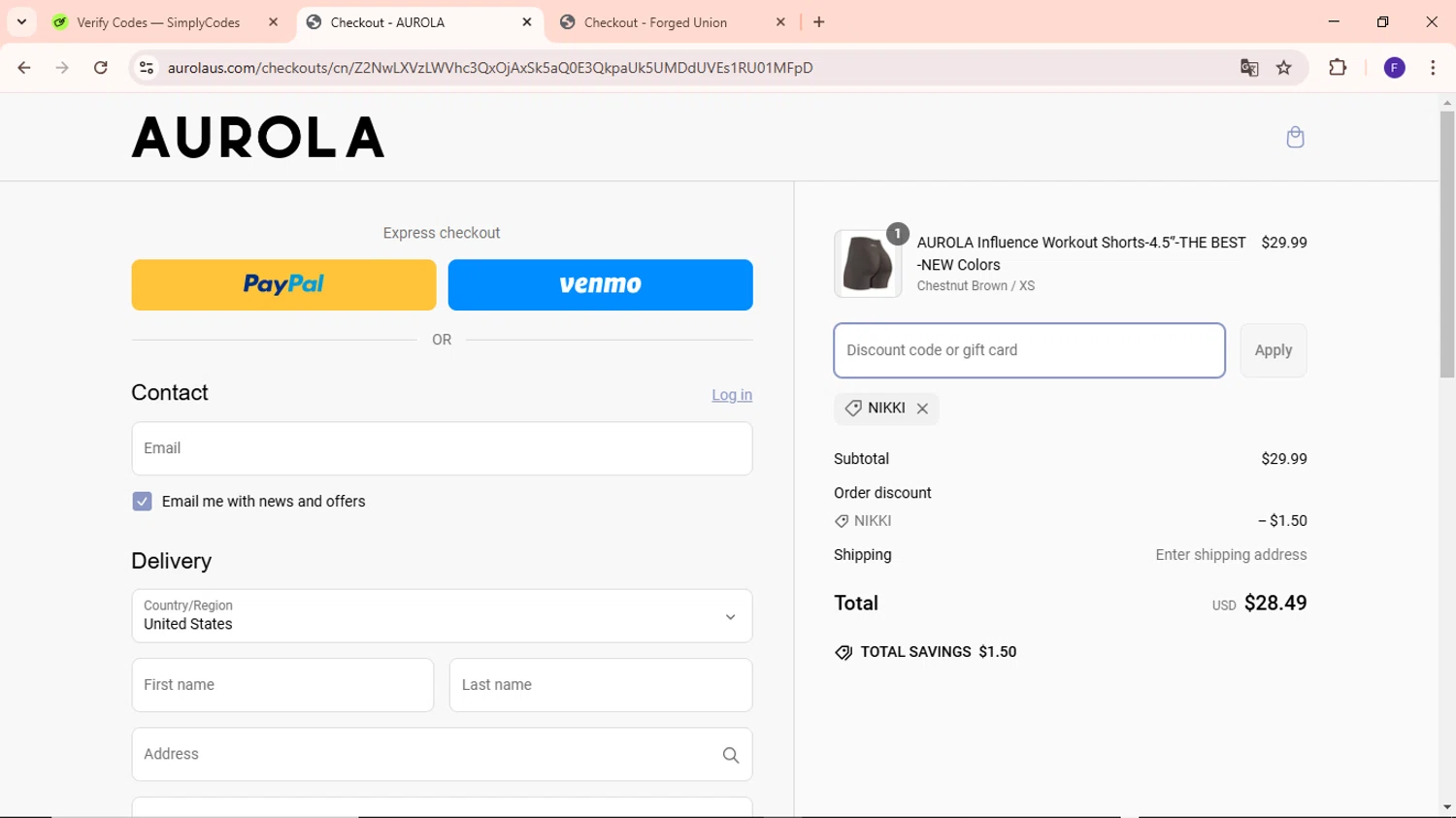The height and width of the screenshot is (818, 1456).
Task: Reload the checkout page
Action: tap(101, 68)
